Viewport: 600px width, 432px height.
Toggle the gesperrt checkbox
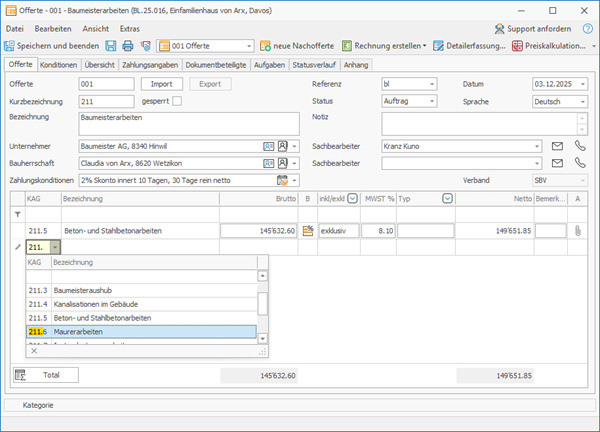(177, 101)
